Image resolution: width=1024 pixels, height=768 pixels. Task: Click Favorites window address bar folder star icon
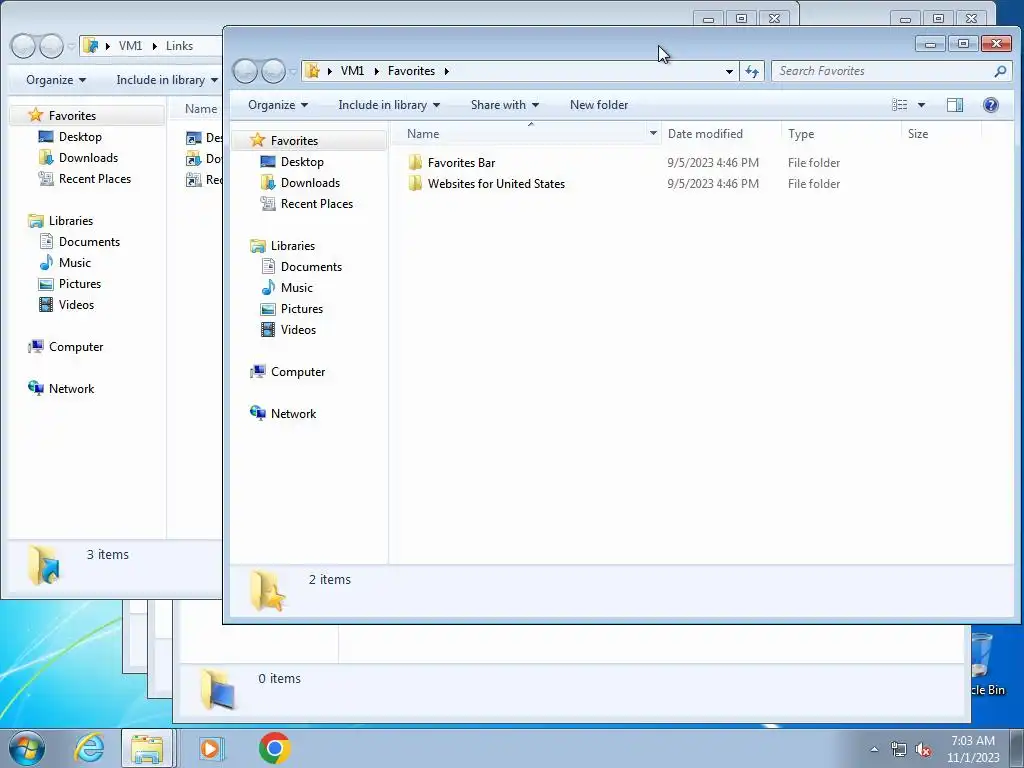click(x=313, y=71)
